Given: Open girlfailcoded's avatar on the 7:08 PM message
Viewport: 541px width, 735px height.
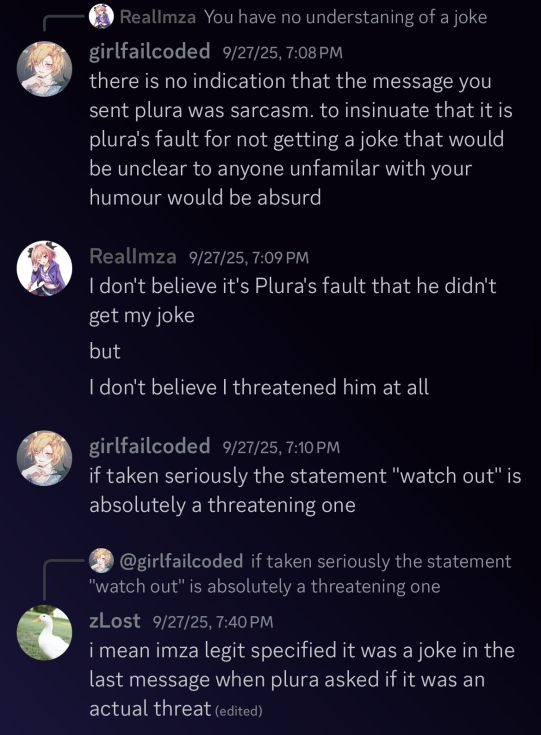Looking at the screenshot, I should click(45, 69).
